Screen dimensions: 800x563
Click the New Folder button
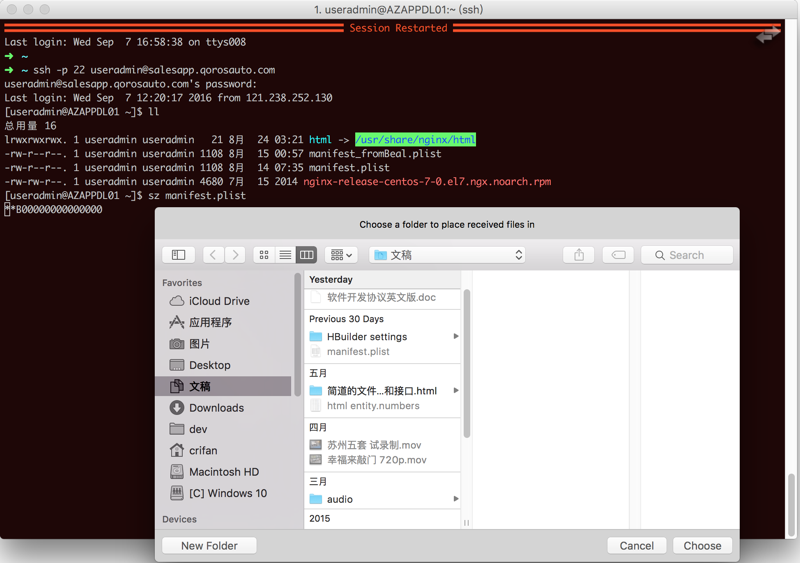pos(209,546)
